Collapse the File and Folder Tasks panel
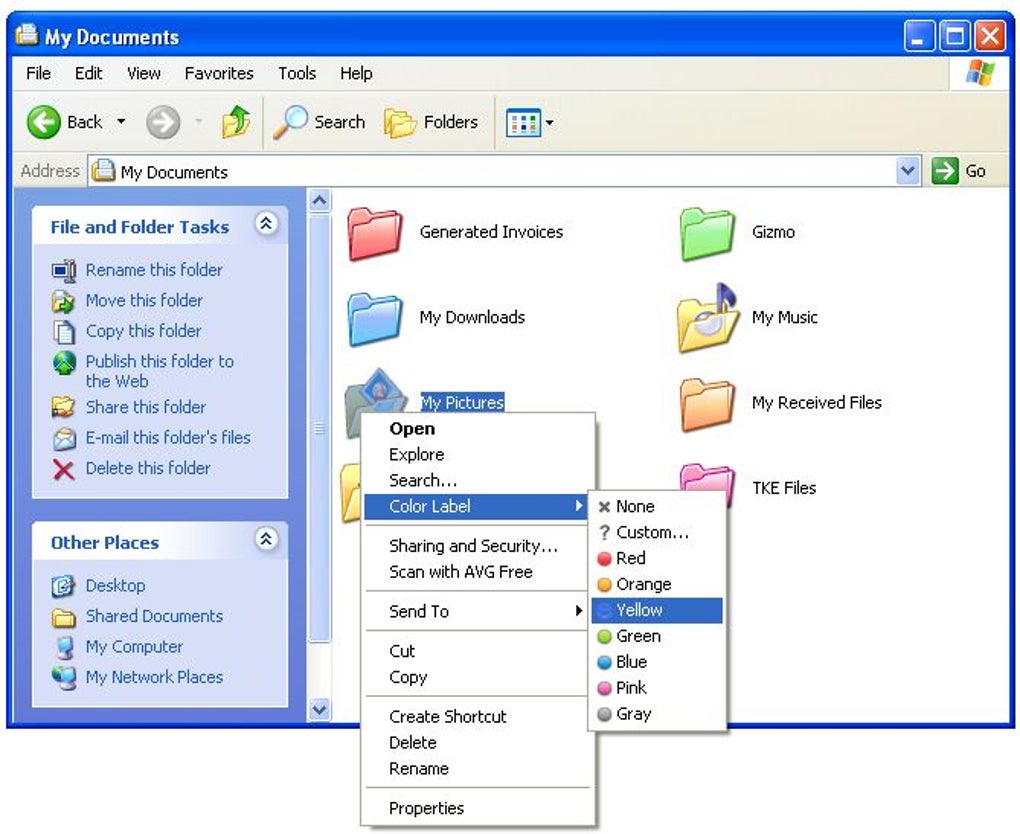The width and height of the screenshot is (1020, 834). [x=266, y=224]
